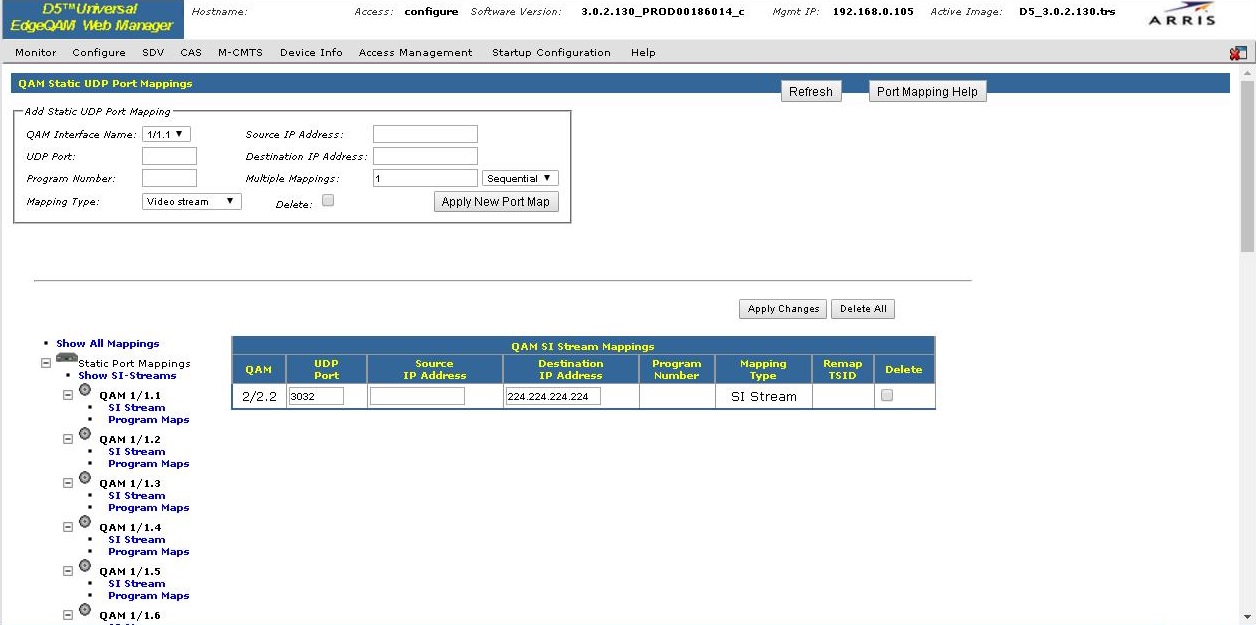The height and width of the screenshot is (625, 1256).
Task: Collapse the QAM 1/1.3 tree node
Action: click(68, 482)
